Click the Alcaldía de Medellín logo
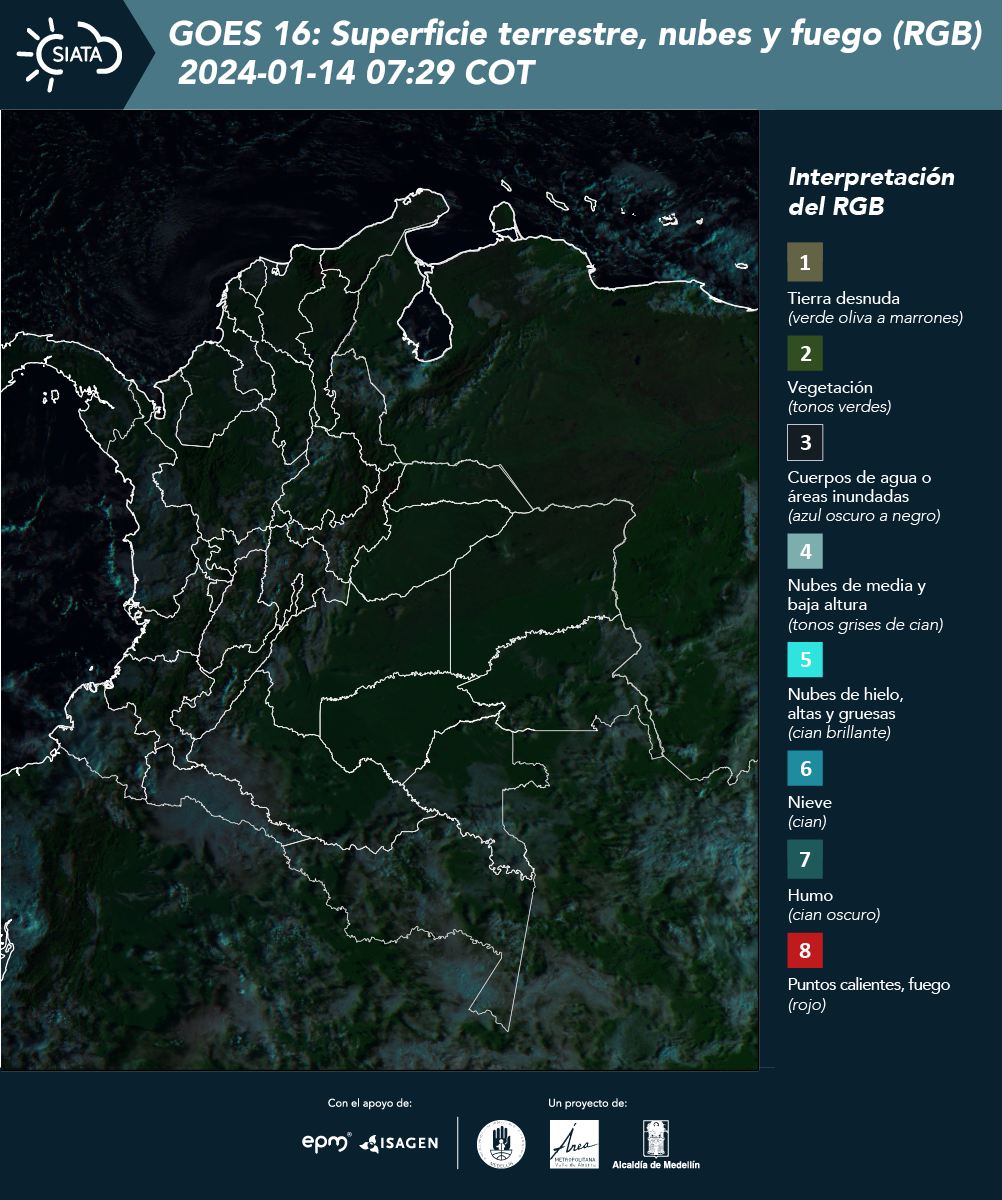1002x1200 pixels. (656, 1145)
